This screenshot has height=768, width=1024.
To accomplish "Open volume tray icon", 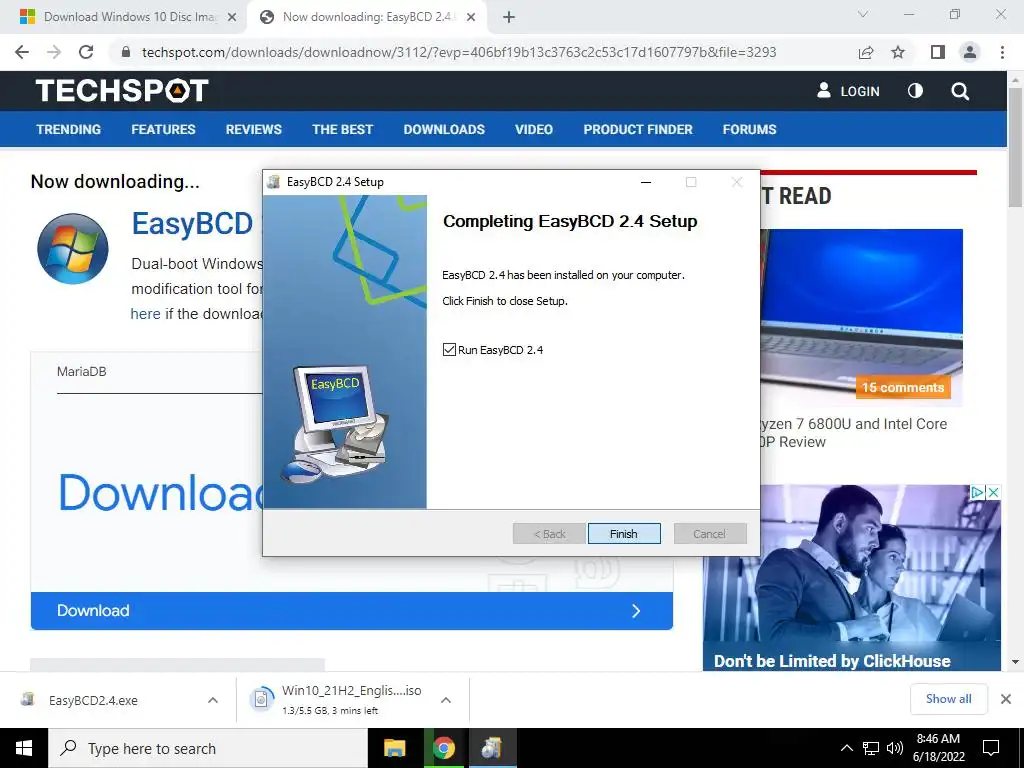I will click(x=895, y=748).
